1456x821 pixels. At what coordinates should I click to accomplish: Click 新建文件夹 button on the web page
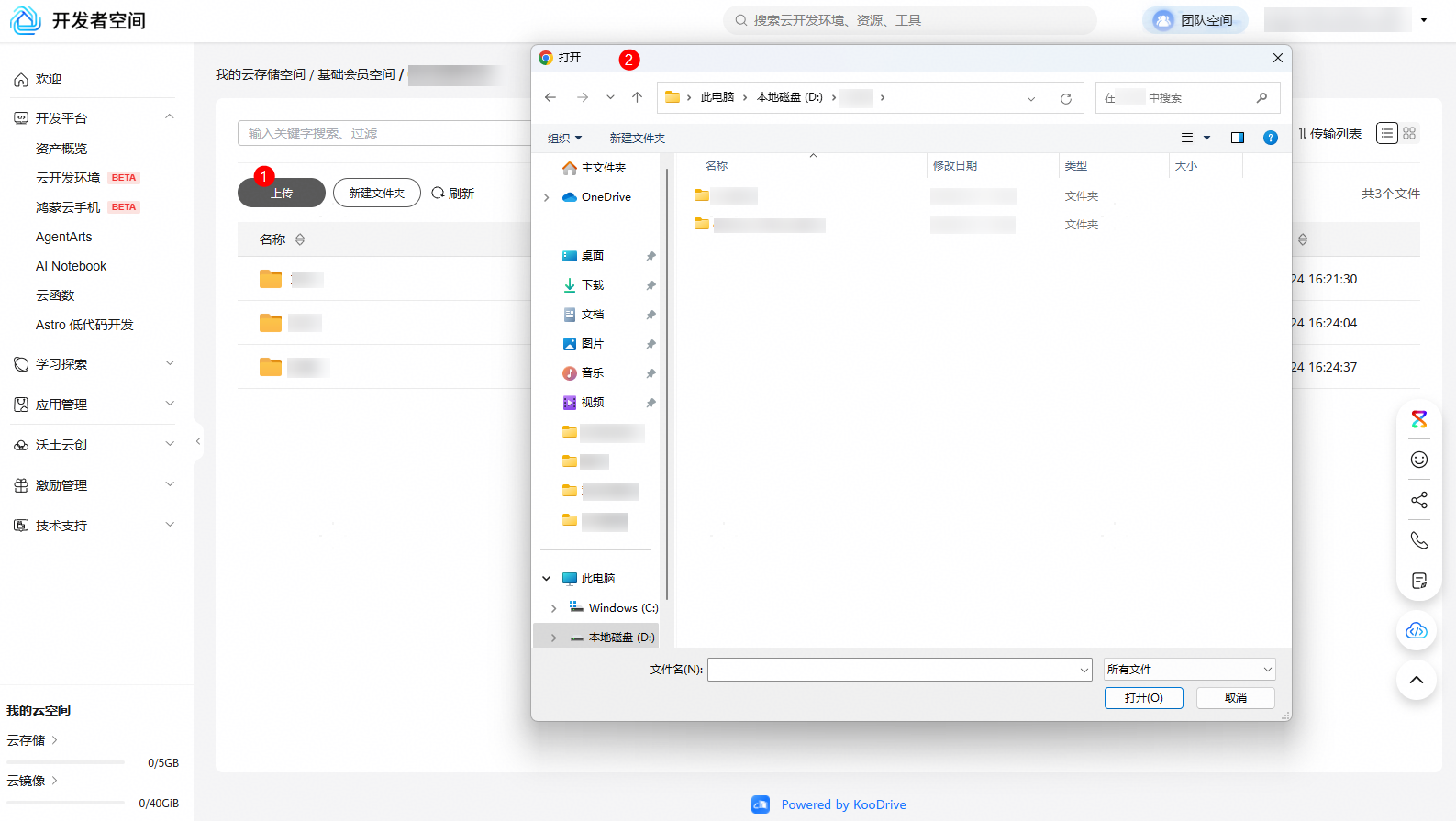click(x=377, y=193)
